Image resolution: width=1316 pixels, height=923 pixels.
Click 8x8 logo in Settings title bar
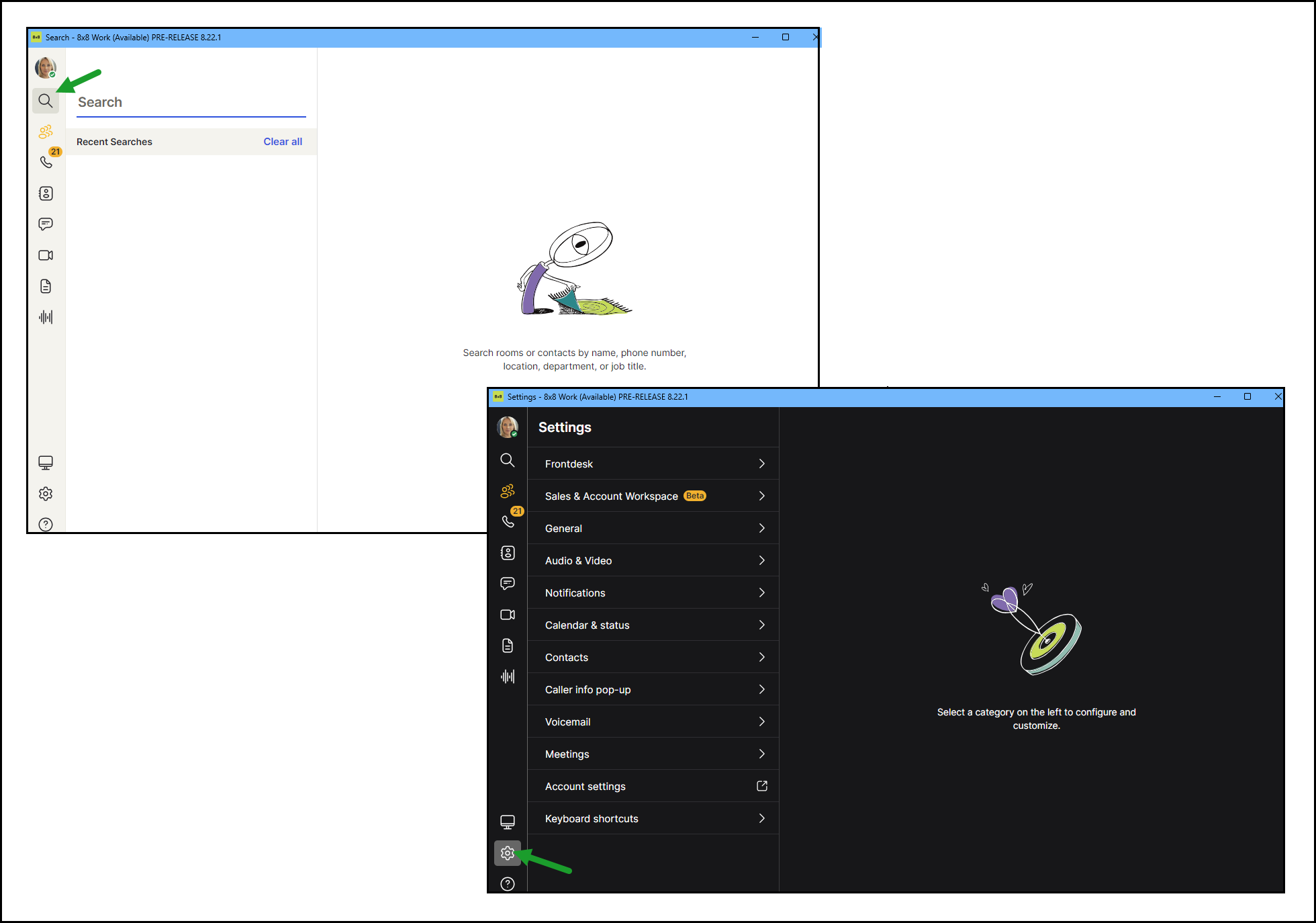[498, 397]
